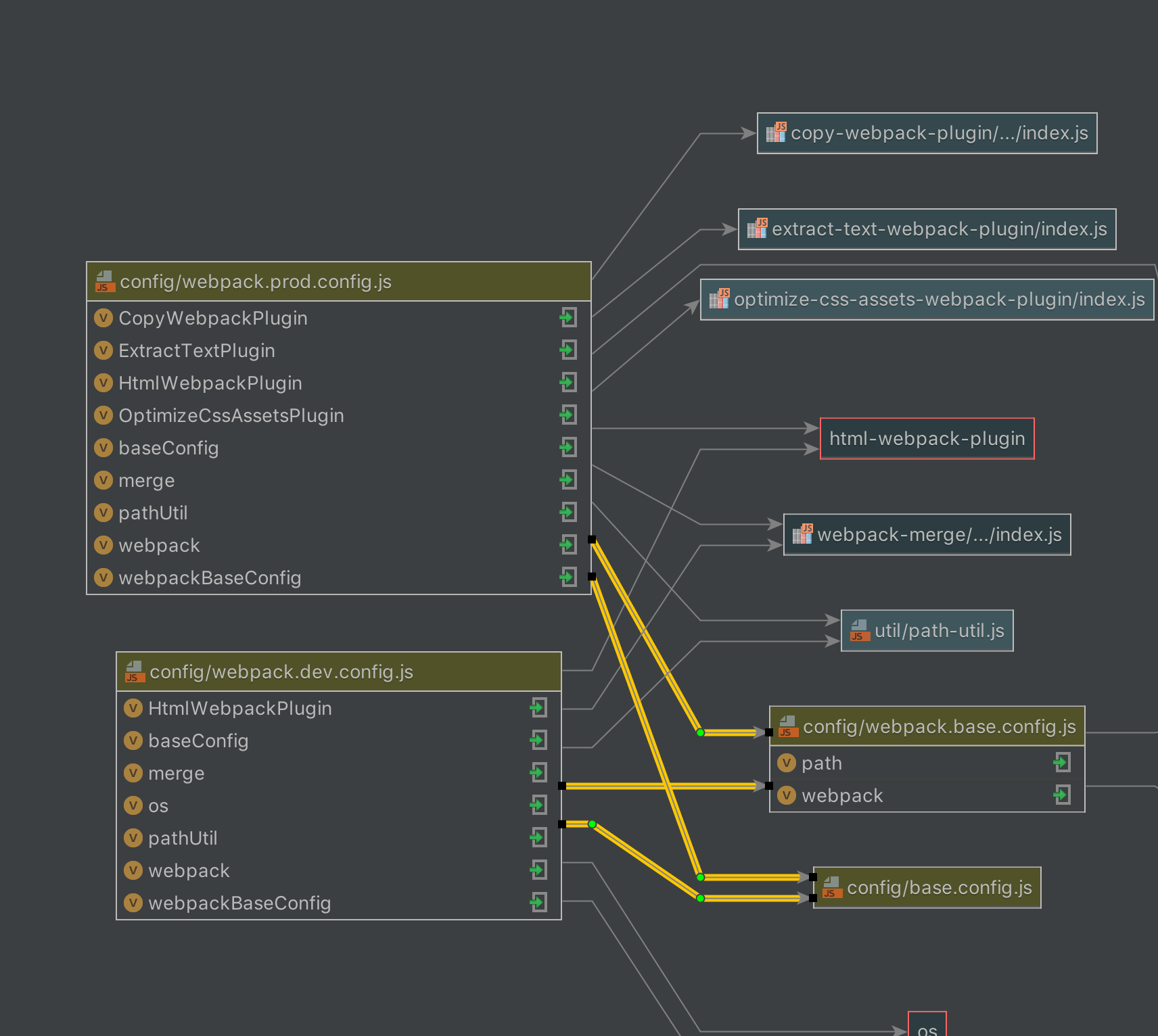Click JS file icon of webpack.dev.config.js

coord(135,672)
